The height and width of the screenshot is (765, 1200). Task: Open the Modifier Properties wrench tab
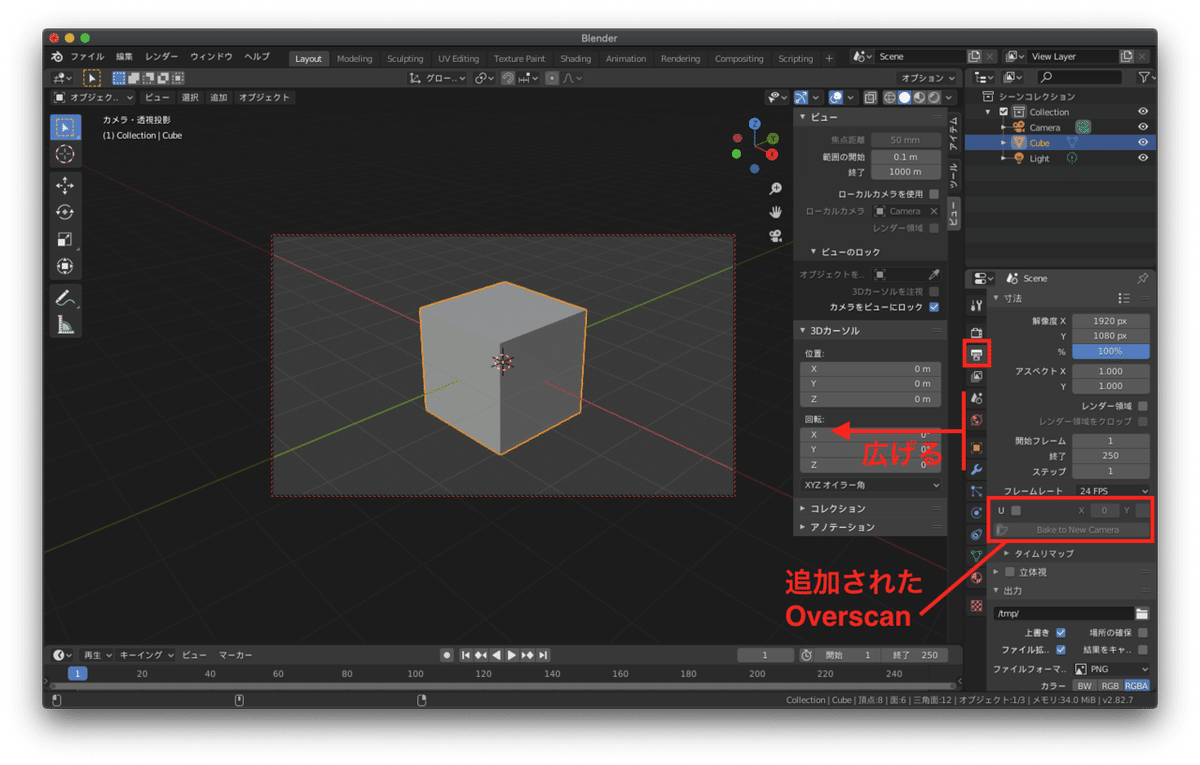976,468
